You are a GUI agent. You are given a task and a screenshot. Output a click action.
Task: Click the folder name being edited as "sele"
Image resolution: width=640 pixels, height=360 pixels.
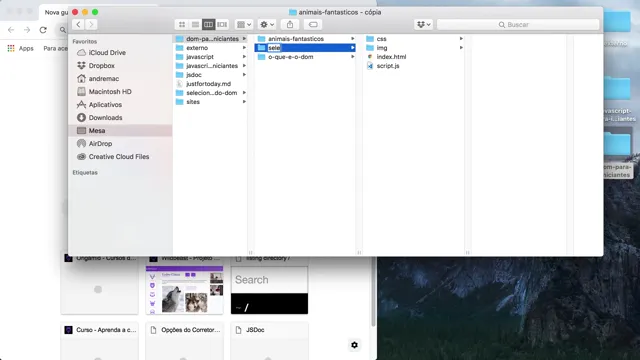[274, 48]
